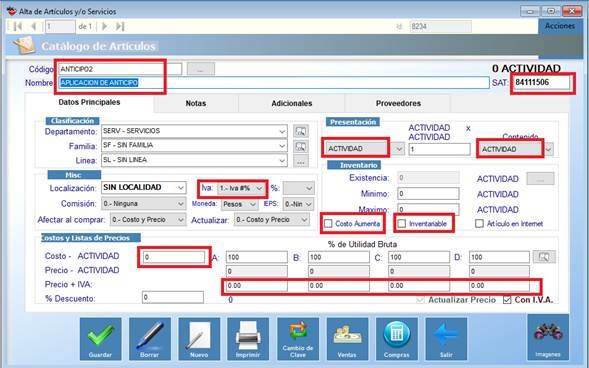The width and height of the screenshot is (589, 368).
Task: Click the Imprimir printer button
Action: [248, 339]
